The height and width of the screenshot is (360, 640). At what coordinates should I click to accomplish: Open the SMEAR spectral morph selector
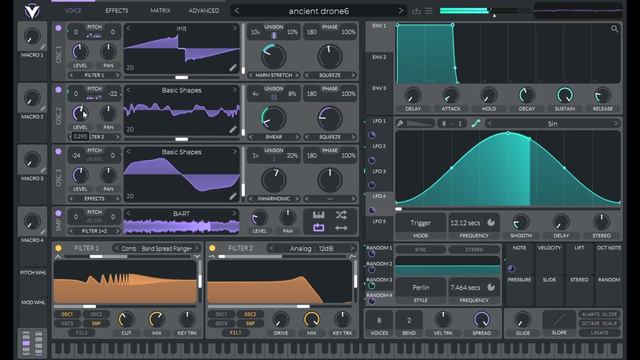point(273,137)
